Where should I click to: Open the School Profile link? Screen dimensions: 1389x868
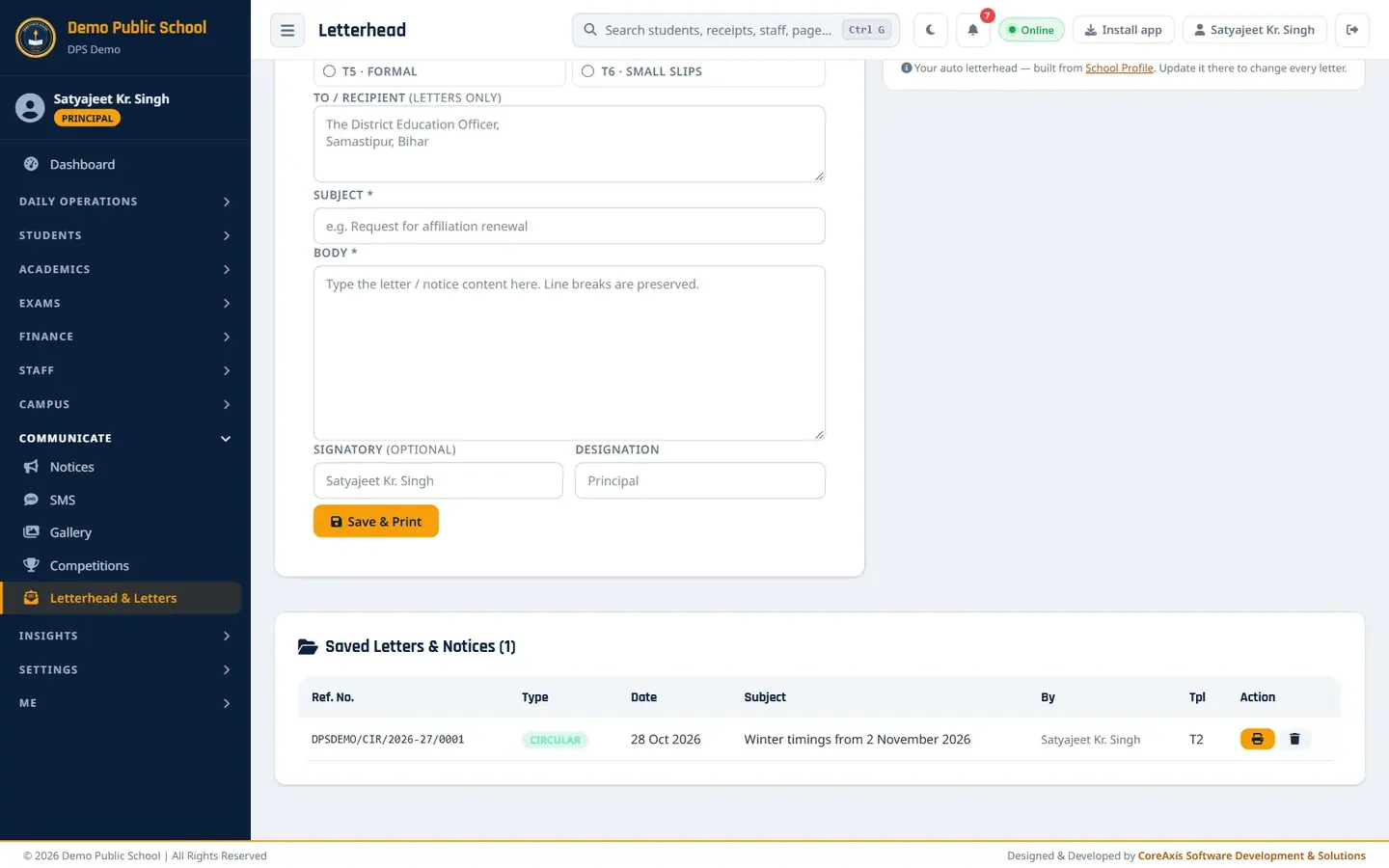pyautogui.click(x=1119, y=68)
